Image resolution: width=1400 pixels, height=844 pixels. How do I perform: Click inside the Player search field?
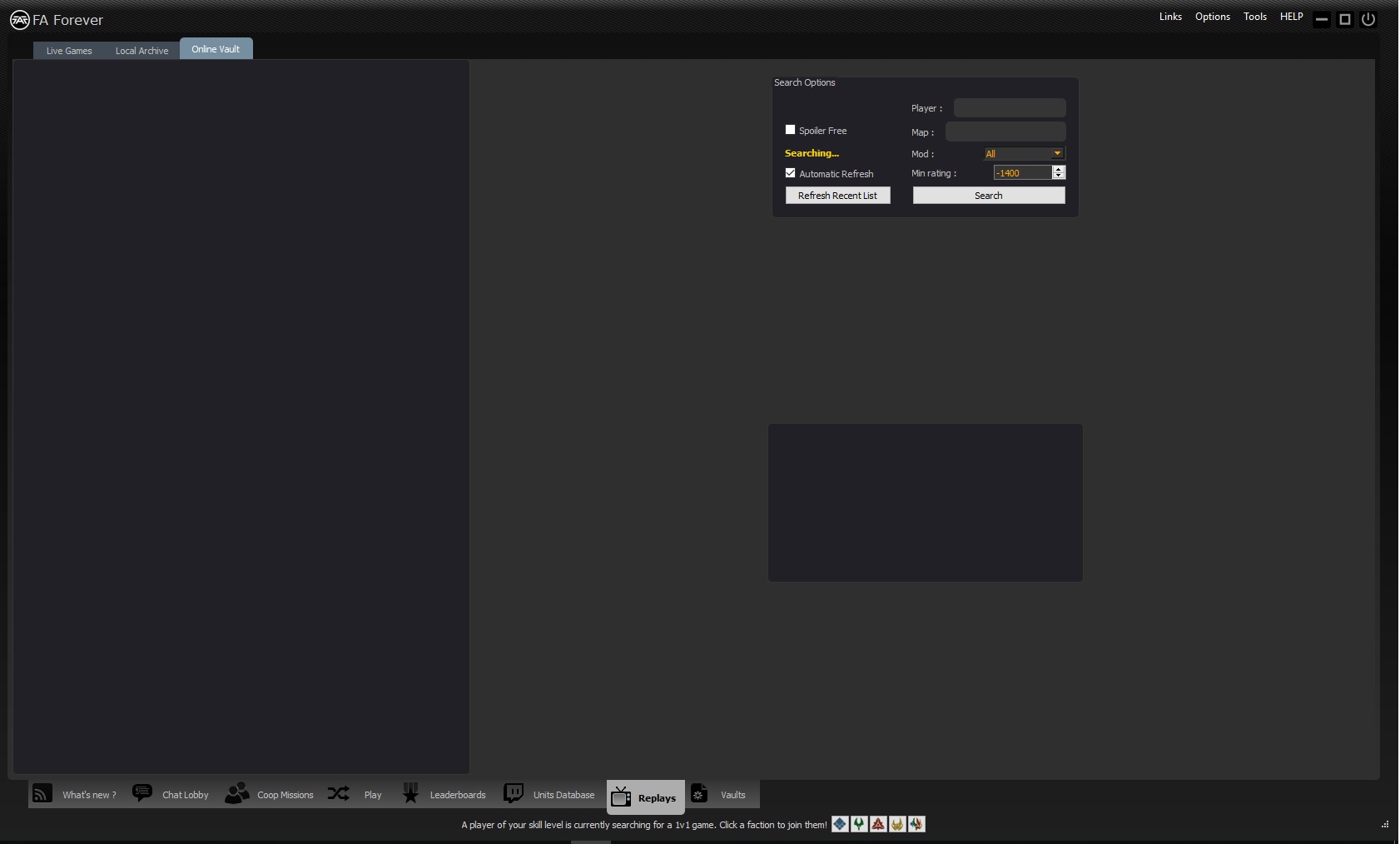tap(1008, 107)
